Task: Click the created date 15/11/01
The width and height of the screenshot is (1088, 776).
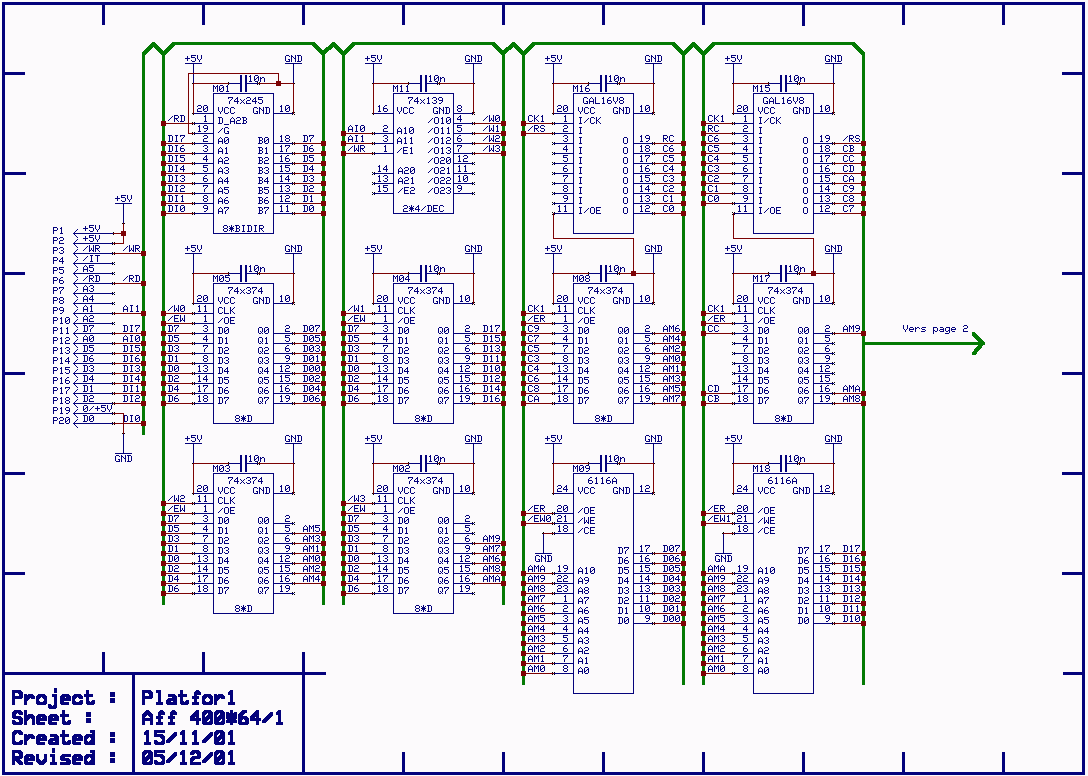Action: (x=189, y=738)
